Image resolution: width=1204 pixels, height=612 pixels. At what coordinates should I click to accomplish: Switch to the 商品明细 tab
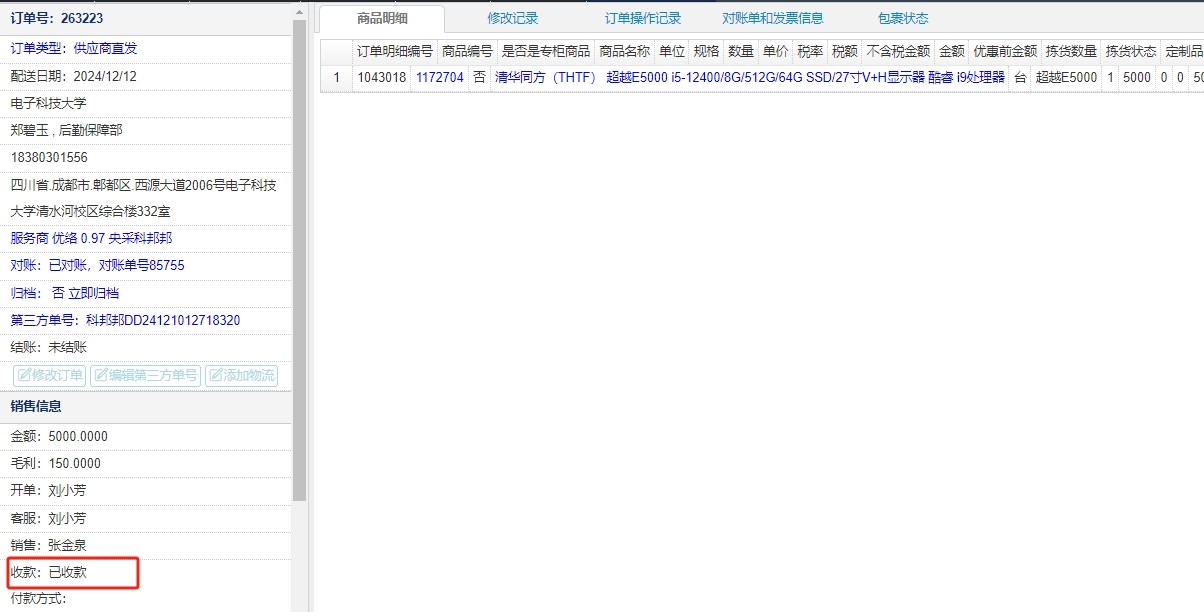[x=383, y=18]
